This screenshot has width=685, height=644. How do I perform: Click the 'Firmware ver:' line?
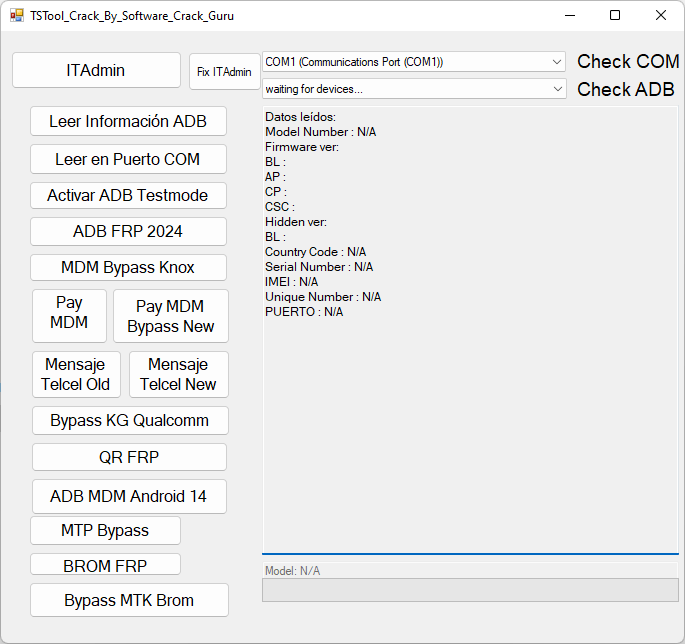click(302, 147)
